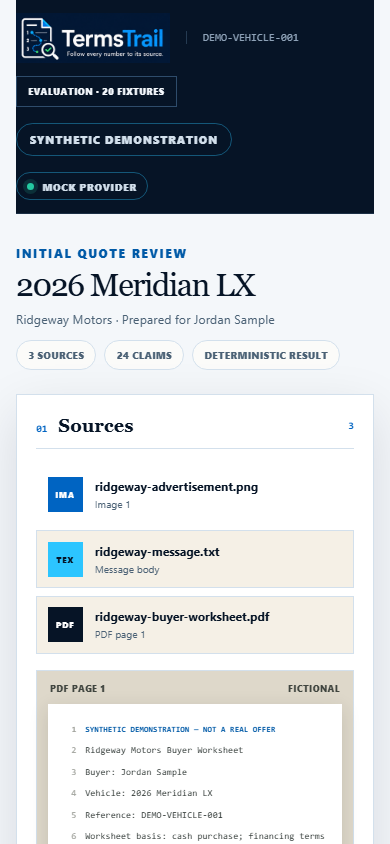Click 'Ridgeway Motors · Prepared for Jordan Sample'
Image resolution: width=390 pixels, height=844 pixels.
[x=145, y=320]
